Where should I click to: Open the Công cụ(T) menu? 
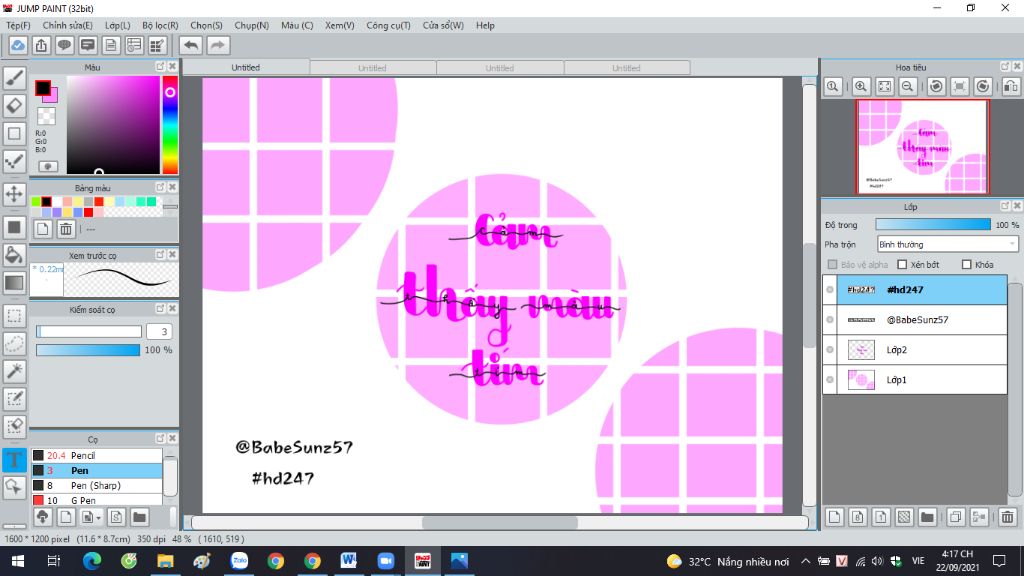click(x=389, y=25)
